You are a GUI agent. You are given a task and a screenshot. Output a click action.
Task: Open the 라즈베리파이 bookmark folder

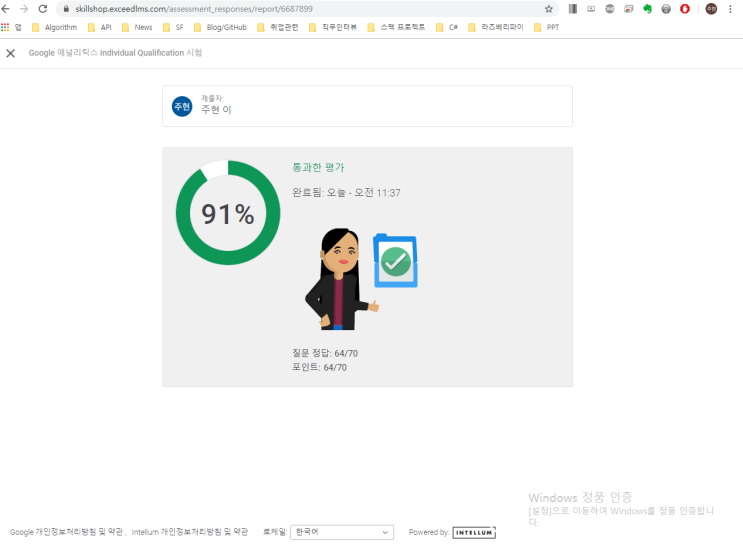pos(496,27)
